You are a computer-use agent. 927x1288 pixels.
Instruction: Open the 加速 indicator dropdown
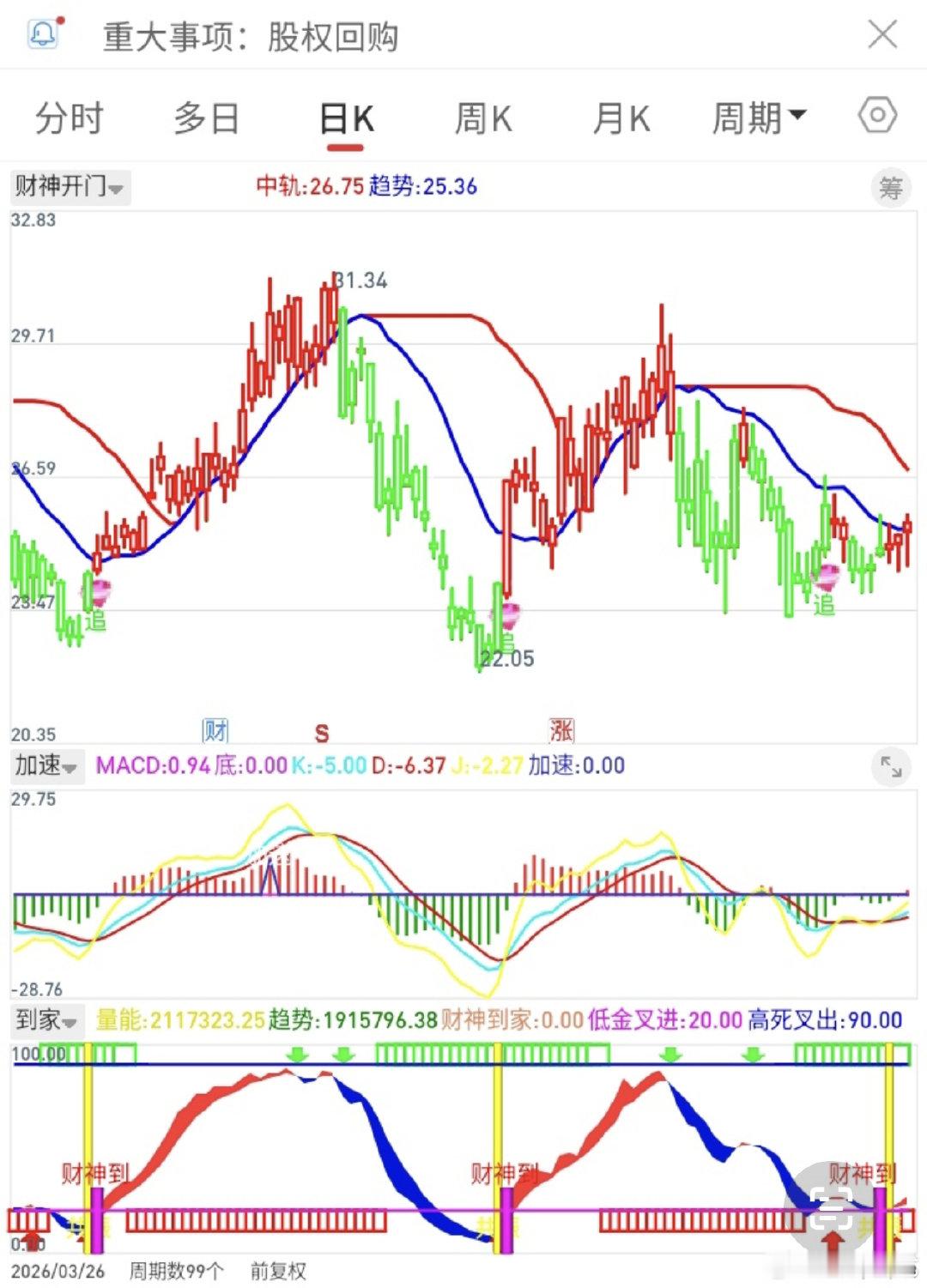pyautogui.click(x=47, y=765)
